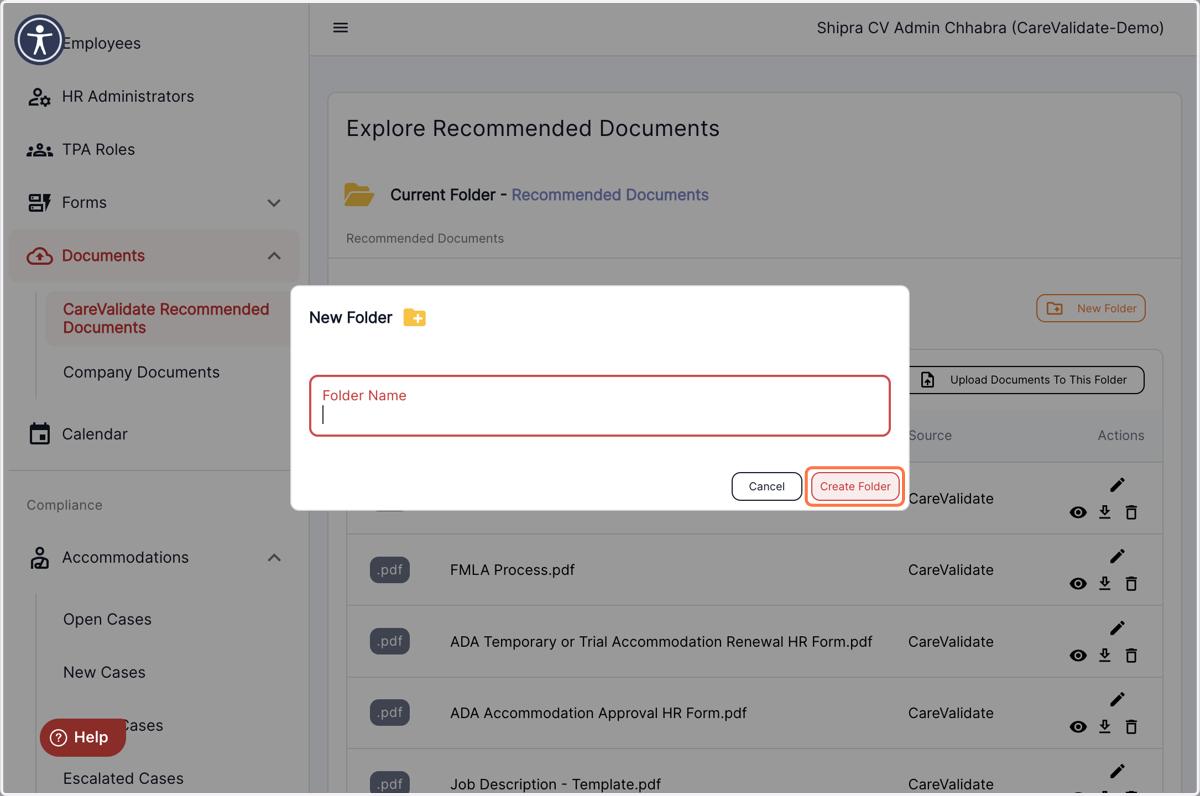
Task: Preview ADA Accommodation Approval HR Form via eye
Action: point(1078,727)
